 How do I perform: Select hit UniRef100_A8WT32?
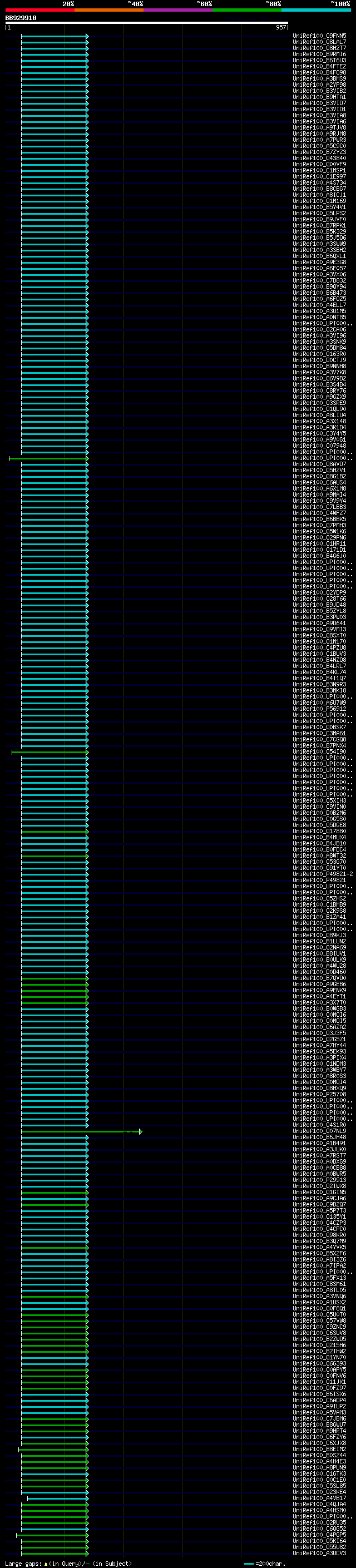click(319, 856)
